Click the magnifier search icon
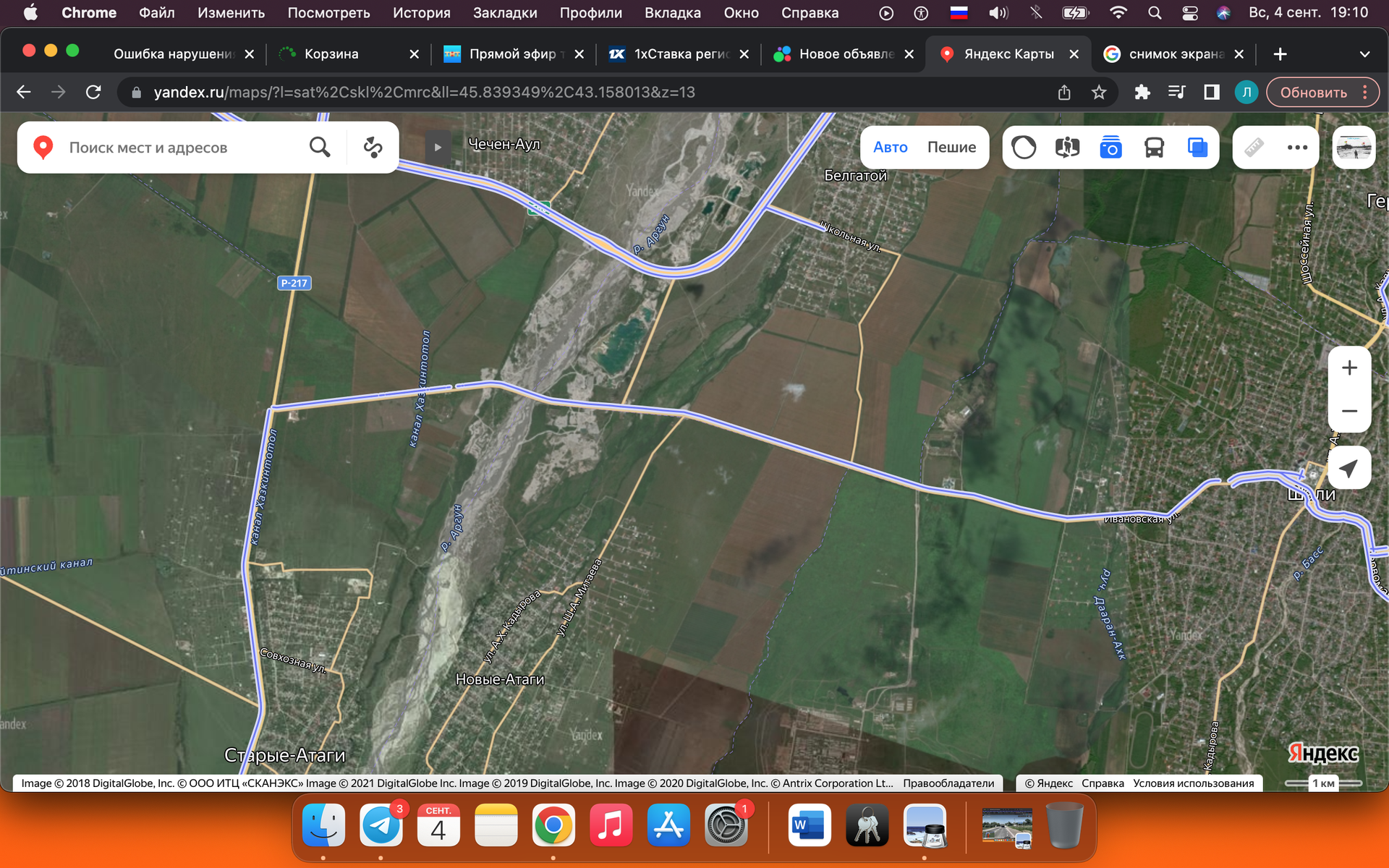This screenshot has width=1389, height=868. (320, 148)
